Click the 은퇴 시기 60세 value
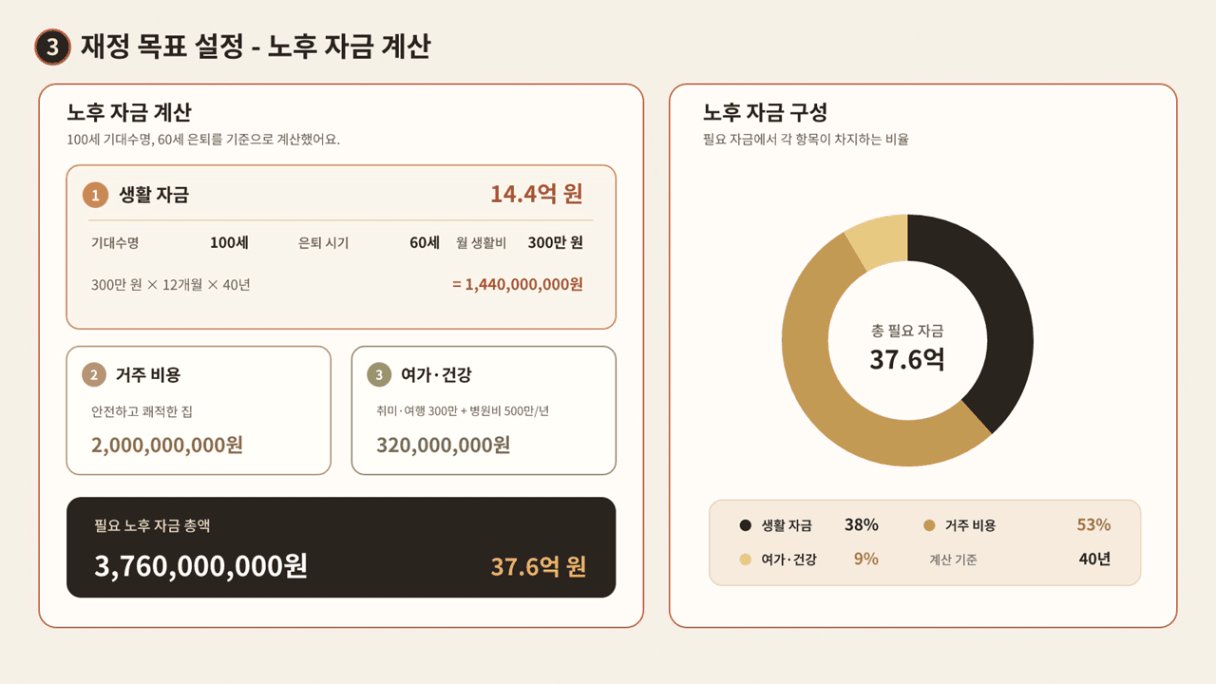Image resolution: width=1216 pixels, height=684 pixels. point(425,243)
